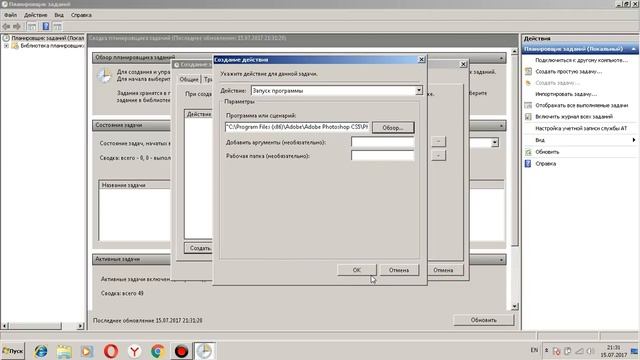Open the Файл menu
640x360 pixels.
[11, 15]
